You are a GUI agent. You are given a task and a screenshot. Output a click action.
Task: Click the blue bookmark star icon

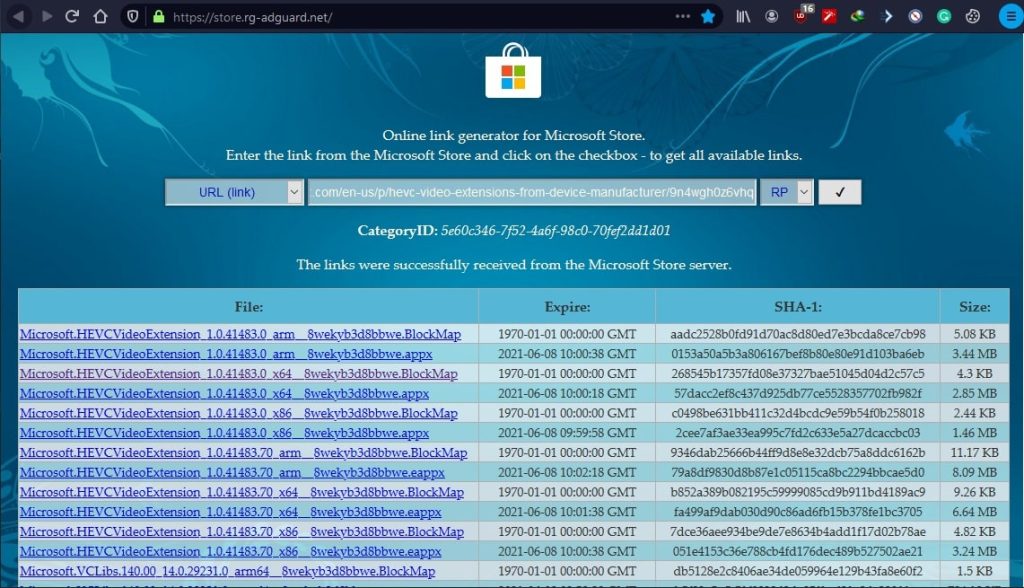click(x=708, y=17)
